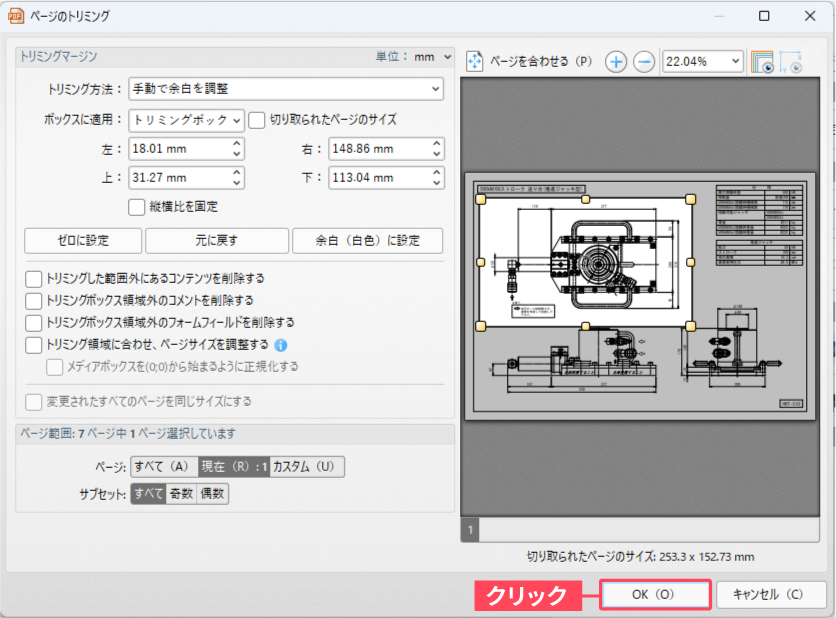Enable 縦横比を固定 checkbox
The height and width of the screenshot is (618, 836).
[x=138, y=207]
